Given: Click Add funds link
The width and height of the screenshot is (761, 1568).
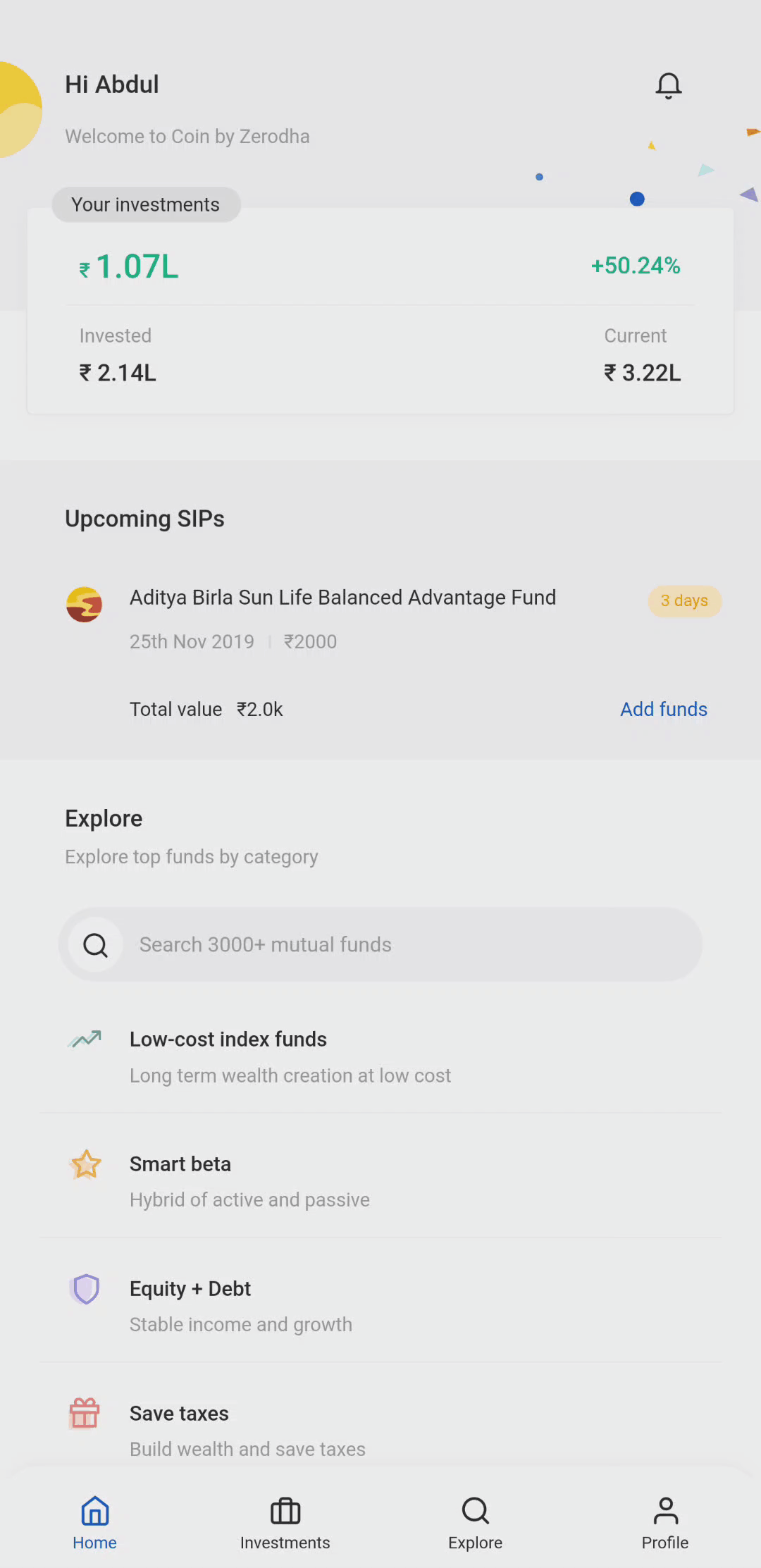Looking at the screenshot, I should 663,709.
